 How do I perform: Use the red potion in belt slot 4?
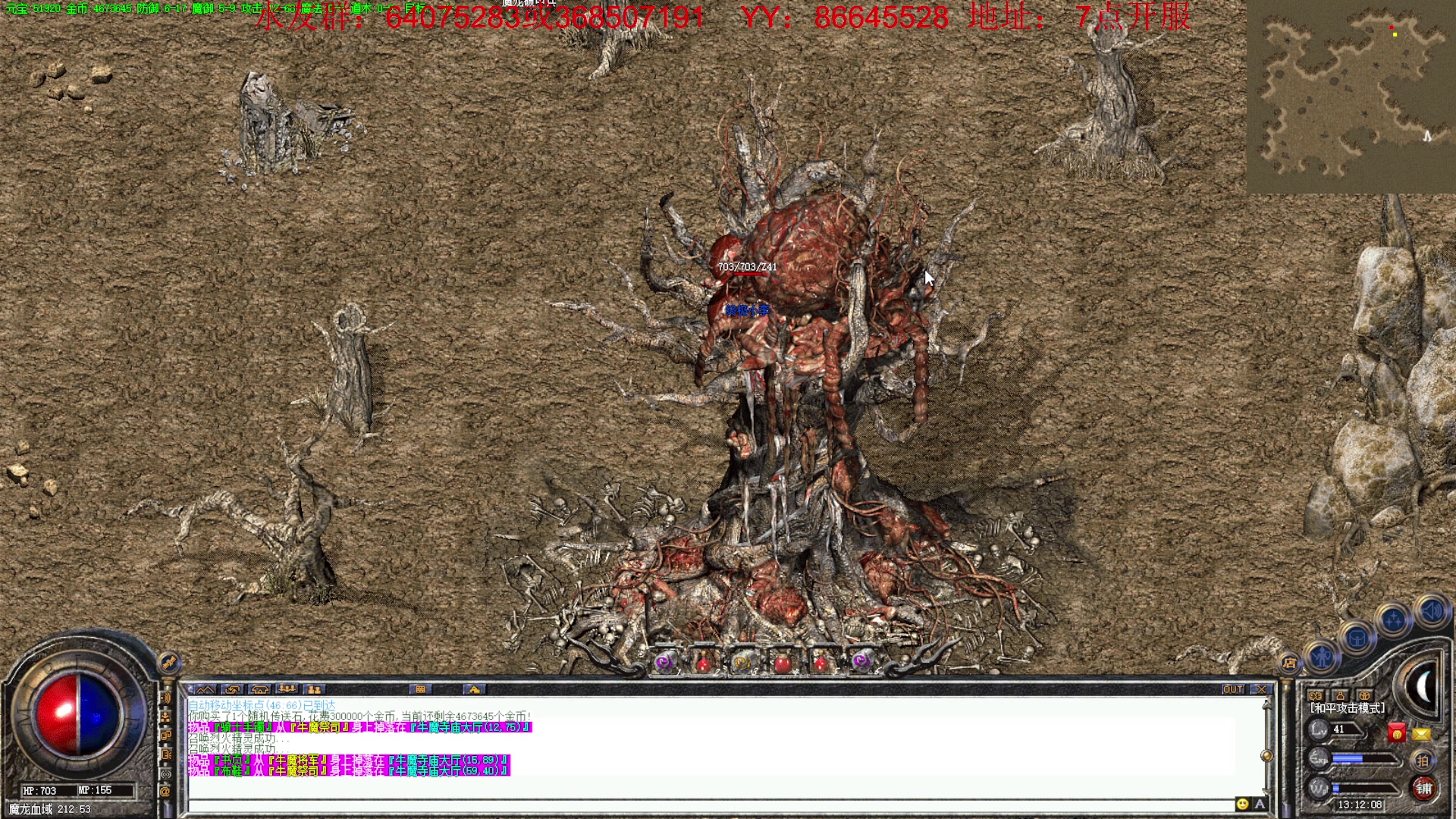click(x=782, y=664)
